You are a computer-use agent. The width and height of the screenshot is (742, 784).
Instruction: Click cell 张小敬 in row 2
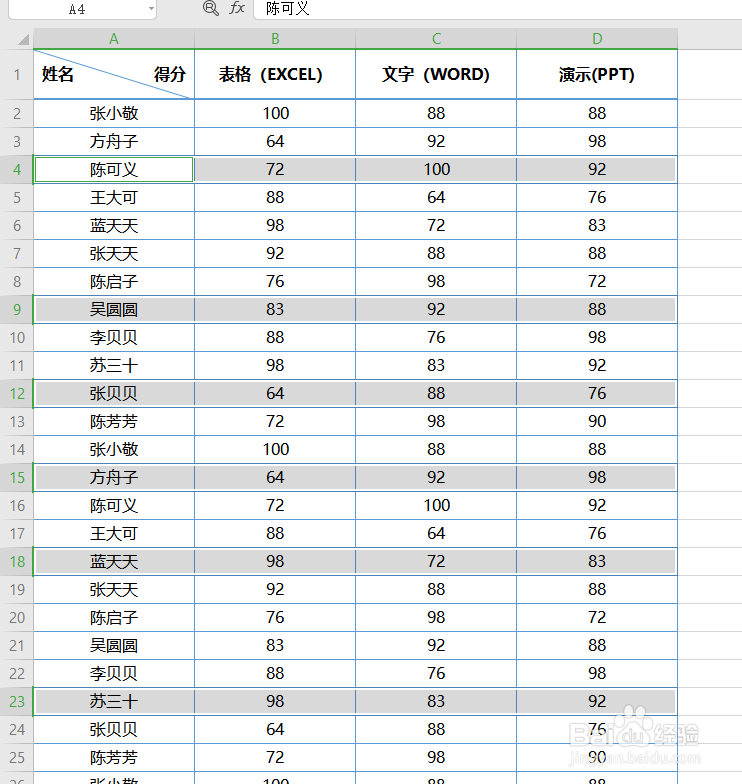click(114, 114)
